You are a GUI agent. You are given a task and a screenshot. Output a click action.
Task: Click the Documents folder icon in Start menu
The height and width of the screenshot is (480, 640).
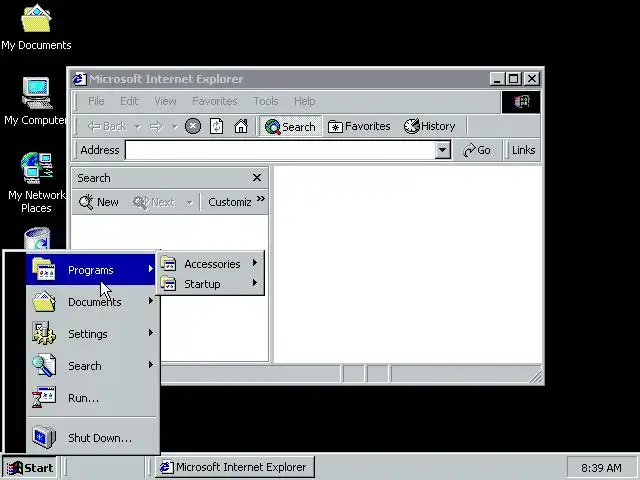pos(44,301)
